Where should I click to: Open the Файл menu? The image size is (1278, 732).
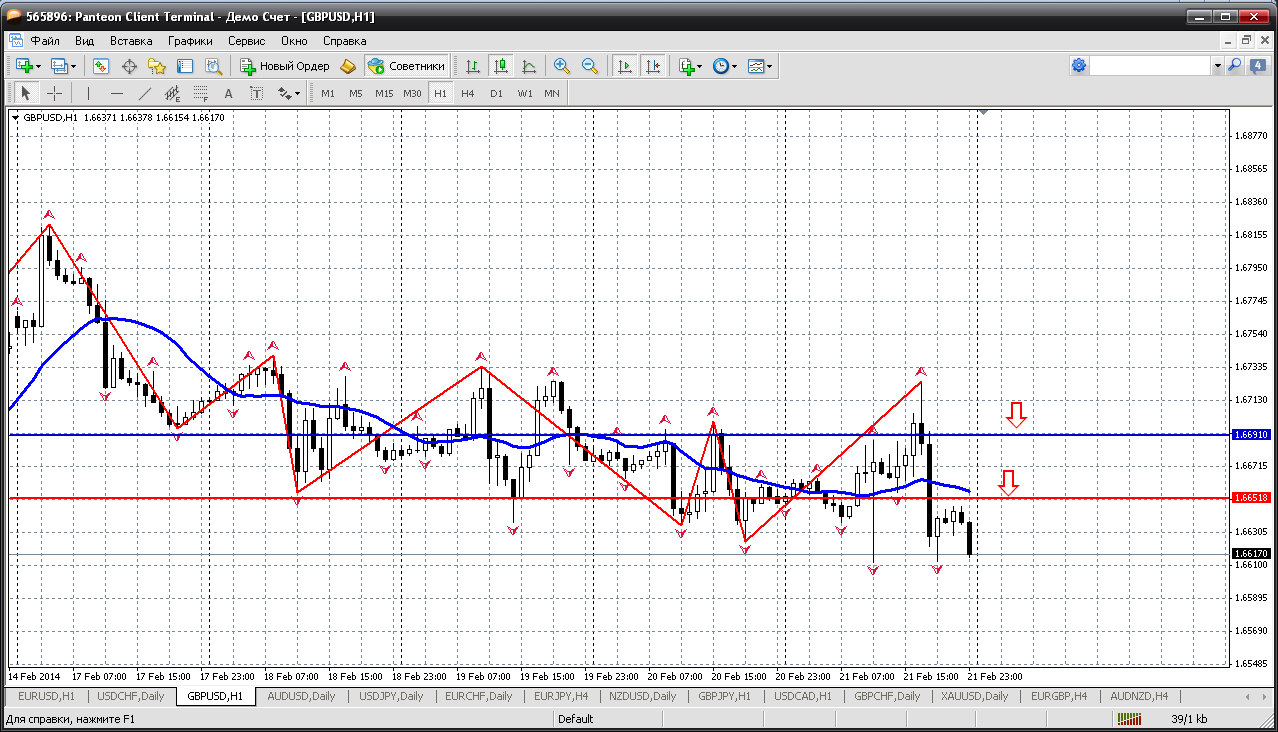tap(45, 41)
